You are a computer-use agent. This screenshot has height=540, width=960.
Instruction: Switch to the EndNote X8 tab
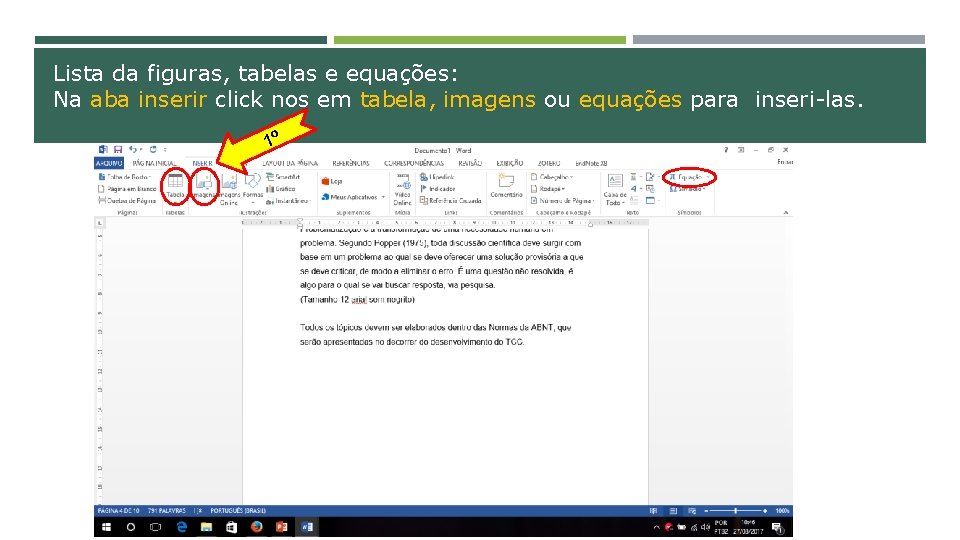pos(591,163)
